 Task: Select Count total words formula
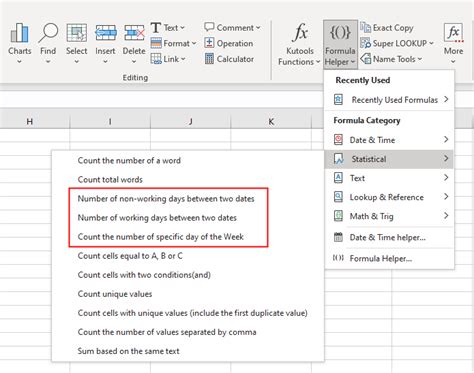click(110, 180)
